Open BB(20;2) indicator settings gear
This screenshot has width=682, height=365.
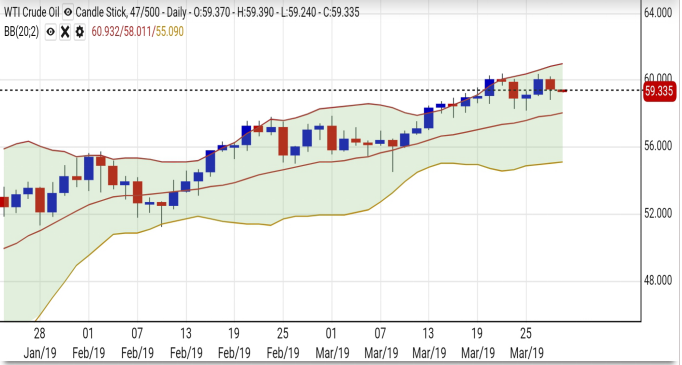79,32
